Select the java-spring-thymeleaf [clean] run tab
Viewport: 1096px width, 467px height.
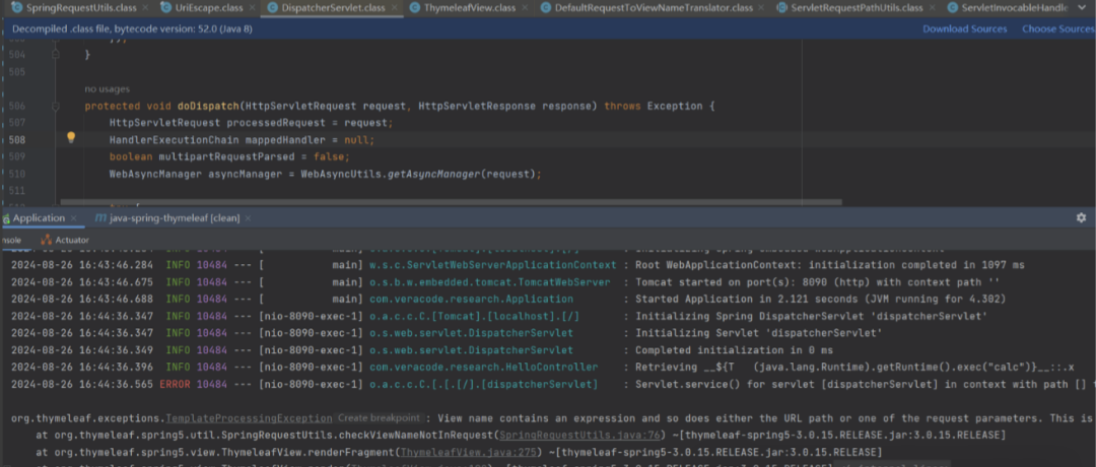click(174, 218)
